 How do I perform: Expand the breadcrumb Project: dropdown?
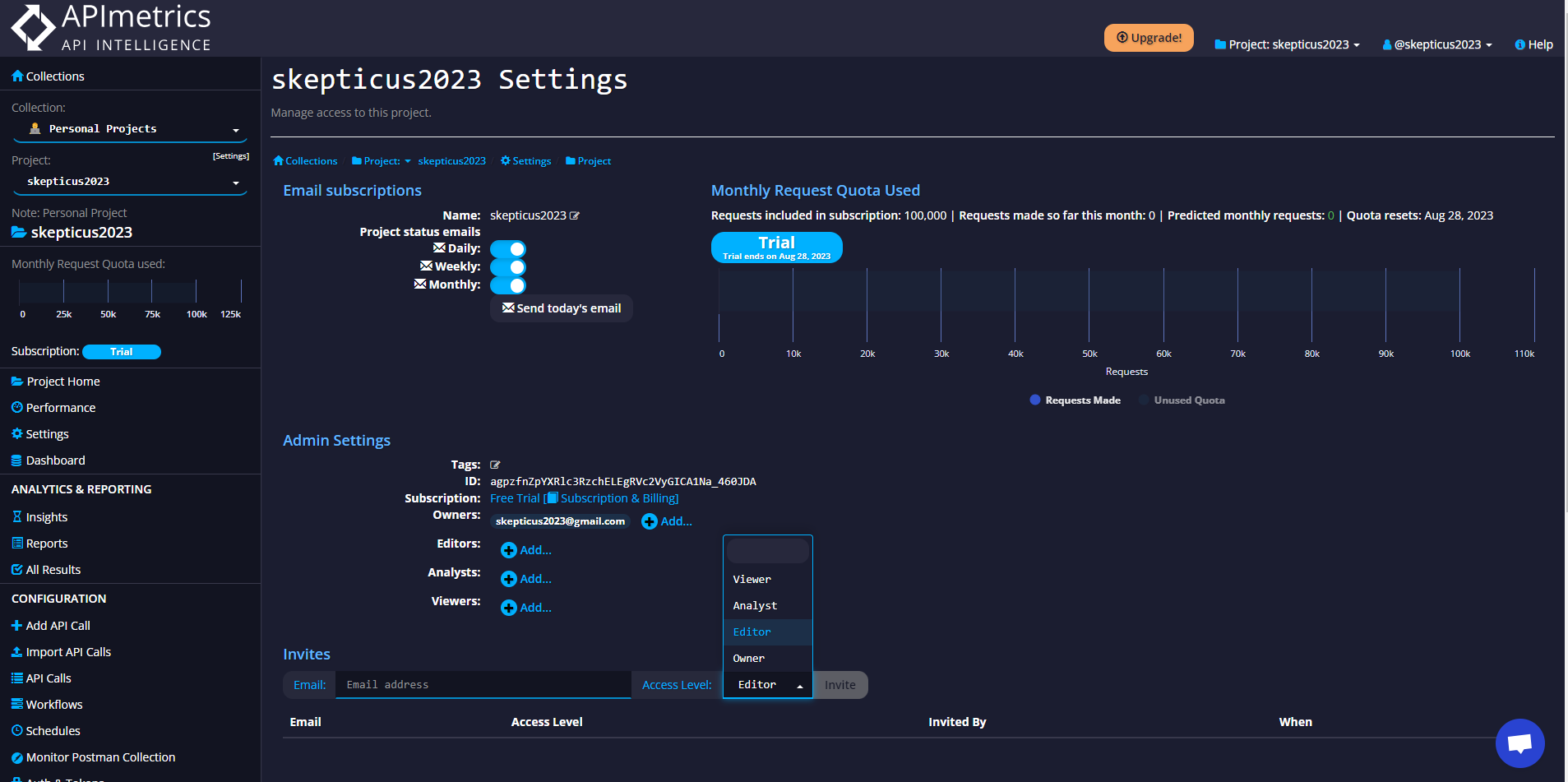pyautogui.click(x=382, y=161)
